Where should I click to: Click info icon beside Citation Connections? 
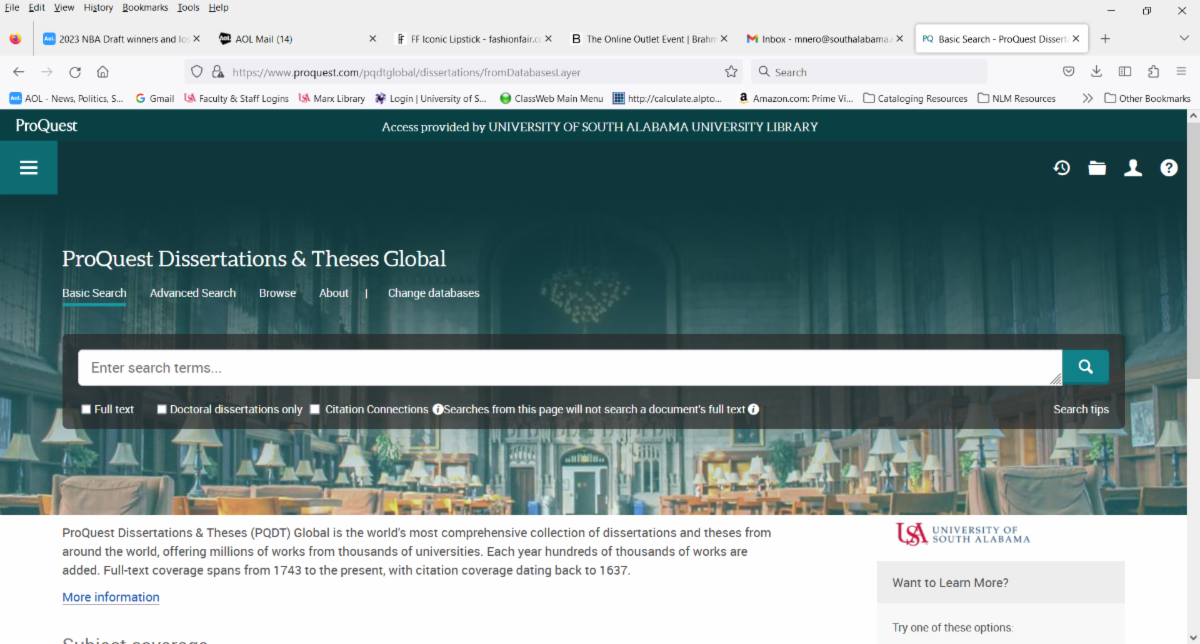(x=438, y=409)
